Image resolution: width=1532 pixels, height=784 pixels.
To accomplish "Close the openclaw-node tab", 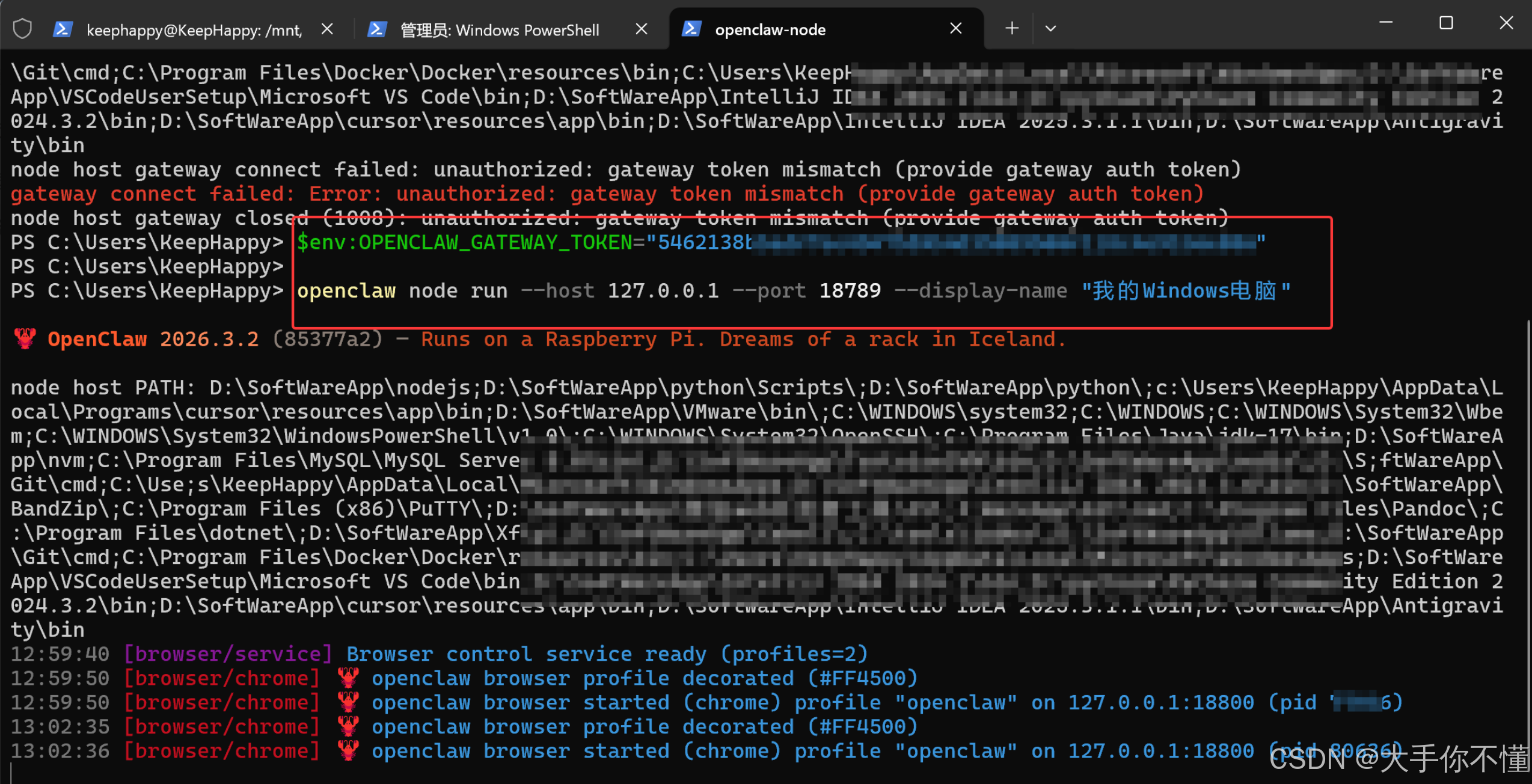I will (x=956, y=29).
